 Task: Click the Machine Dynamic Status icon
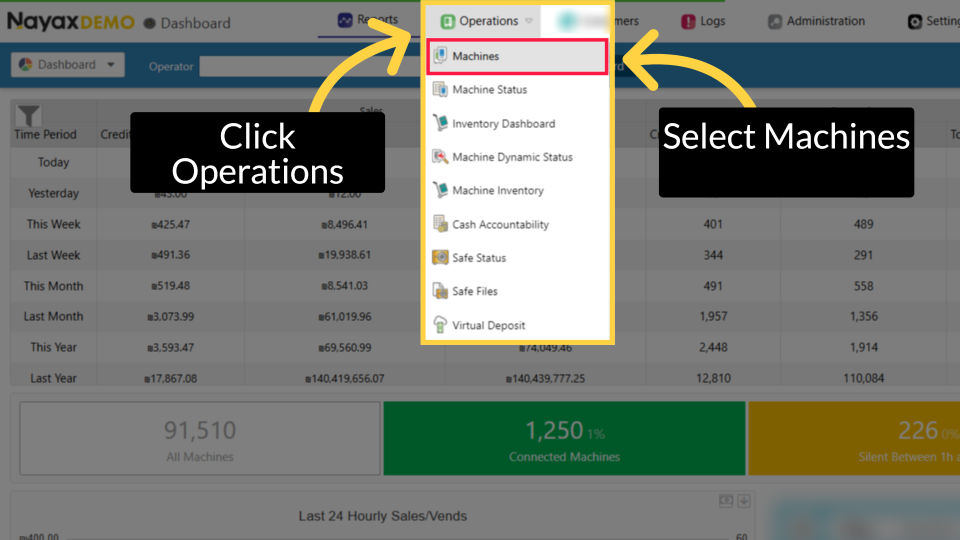pos(440,157)
